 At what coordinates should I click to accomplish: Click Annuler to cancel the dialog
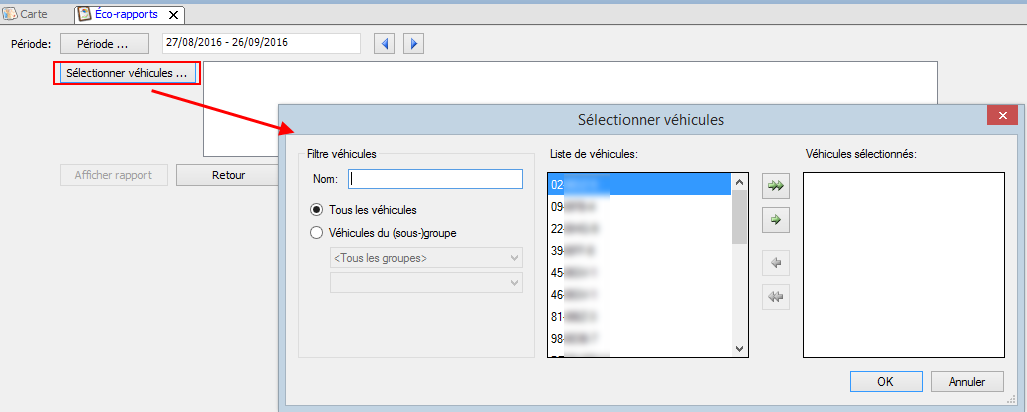pos(966,381)
